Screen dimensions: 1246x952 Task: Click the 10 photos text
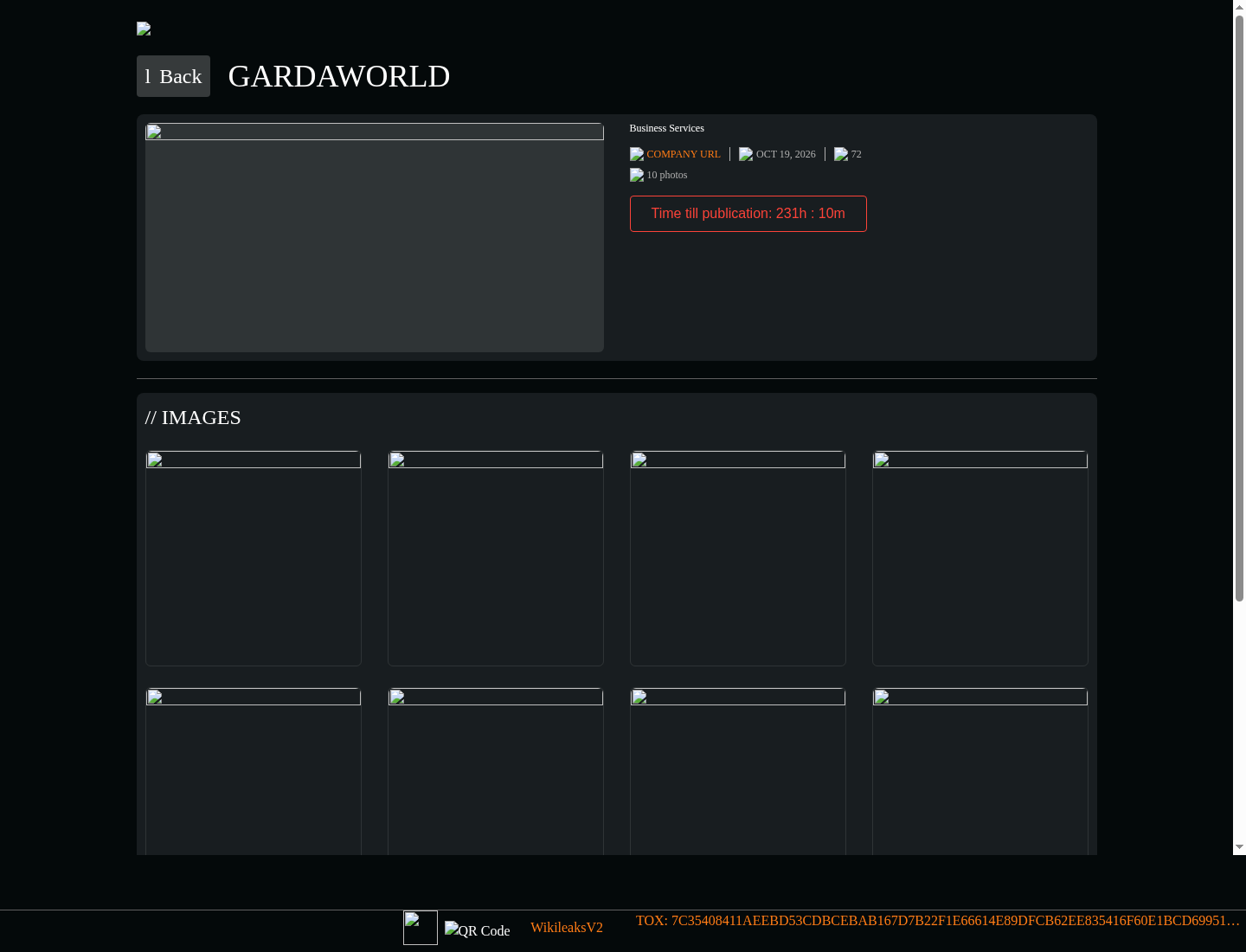[x=667, y=175]
